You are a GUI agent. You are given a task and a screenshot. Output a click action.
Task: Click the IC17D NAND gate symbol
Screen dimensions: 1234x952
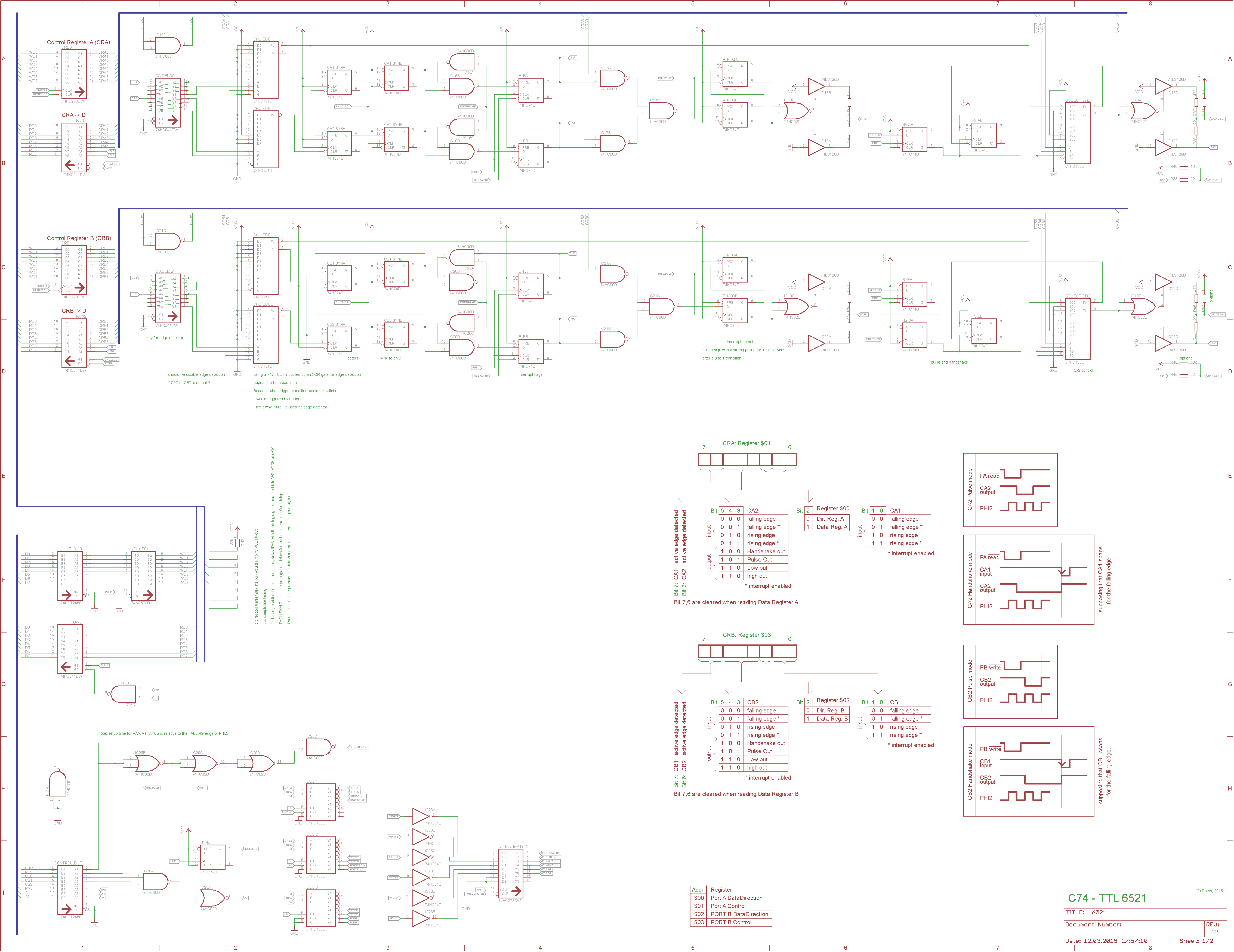coord(167,46)
